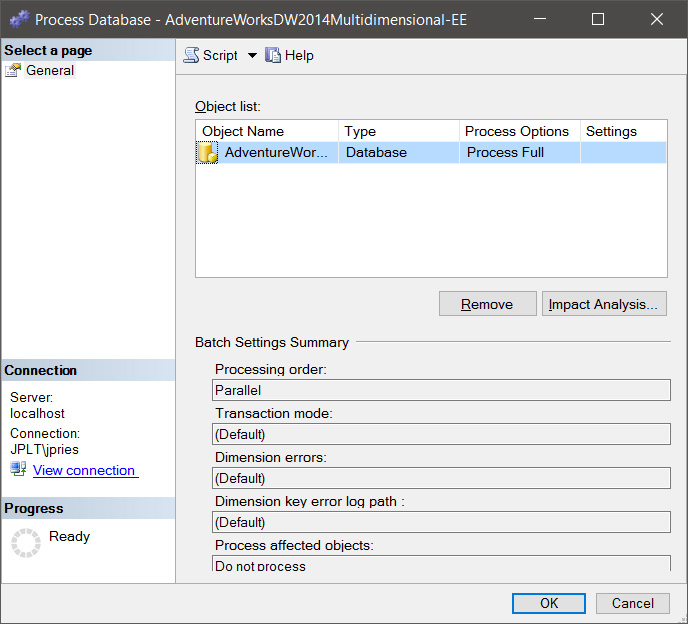The width and height of the screenshot is (688, 624).
Task: Open Impact Analysis dialog
Action: (603, 304)
